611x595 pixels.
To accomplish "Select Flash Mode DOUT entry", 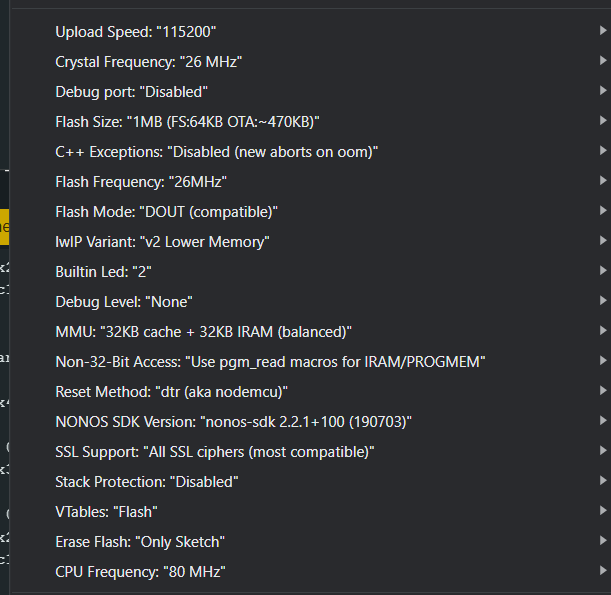I will (311, 212).
